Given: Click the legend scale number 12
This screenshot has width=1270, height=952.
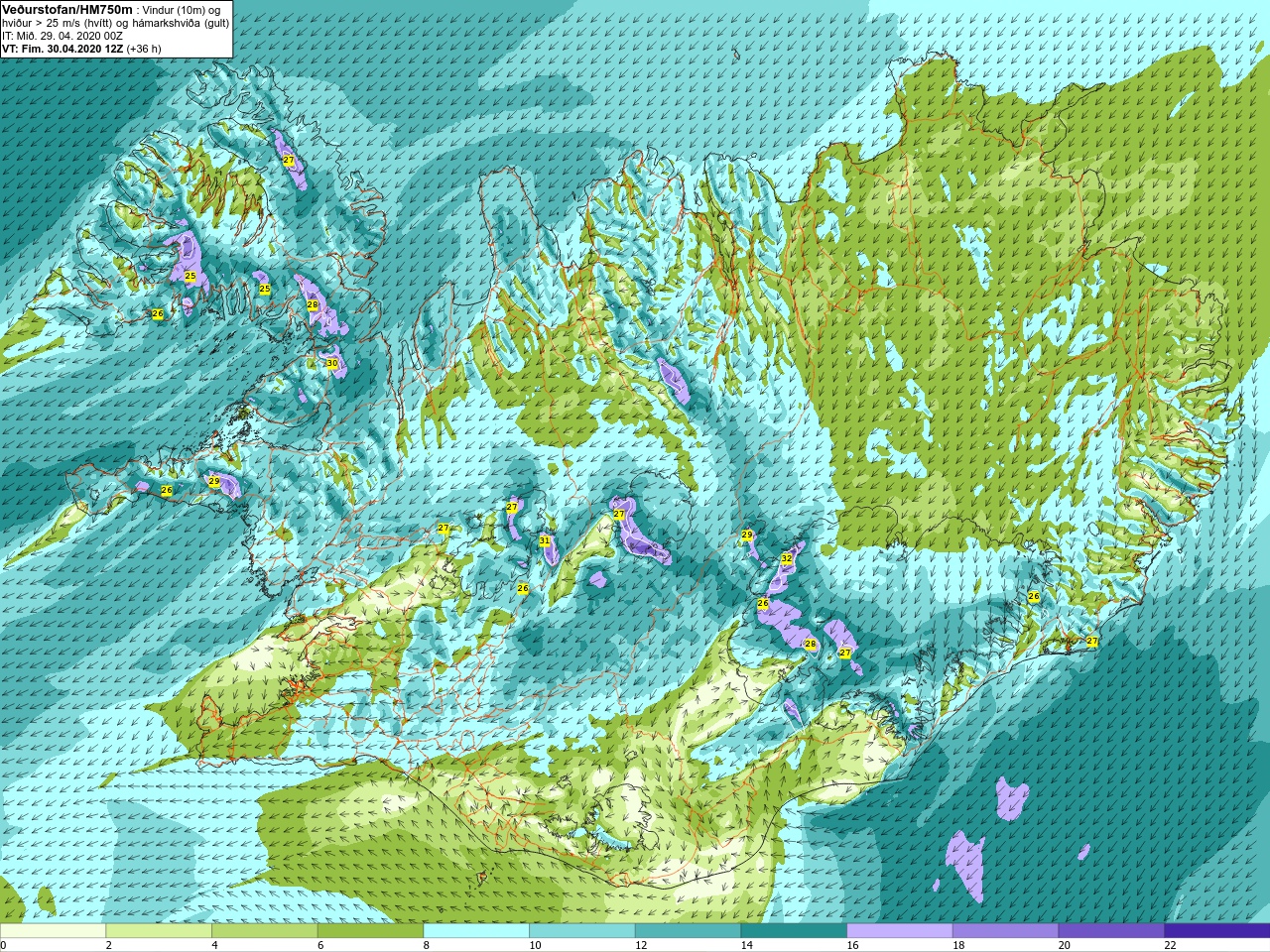Looking at the screenshot, I should tap(641, 945).
